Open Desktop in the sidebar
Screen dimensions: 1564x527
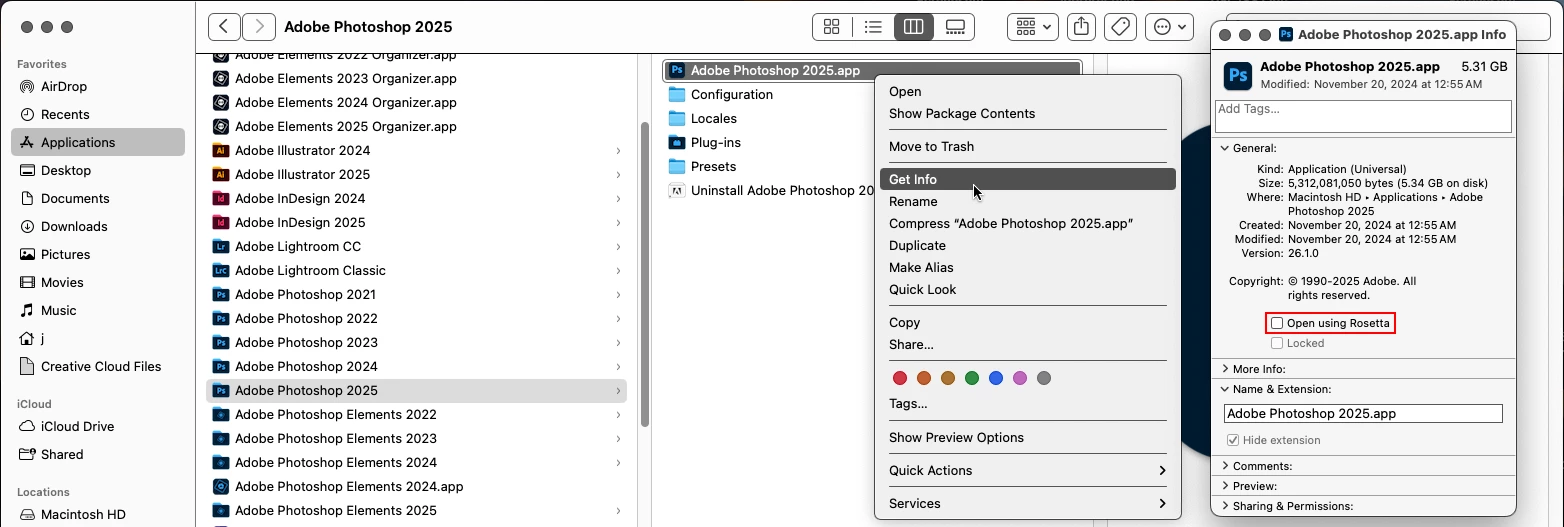click(x=98, y=170)
